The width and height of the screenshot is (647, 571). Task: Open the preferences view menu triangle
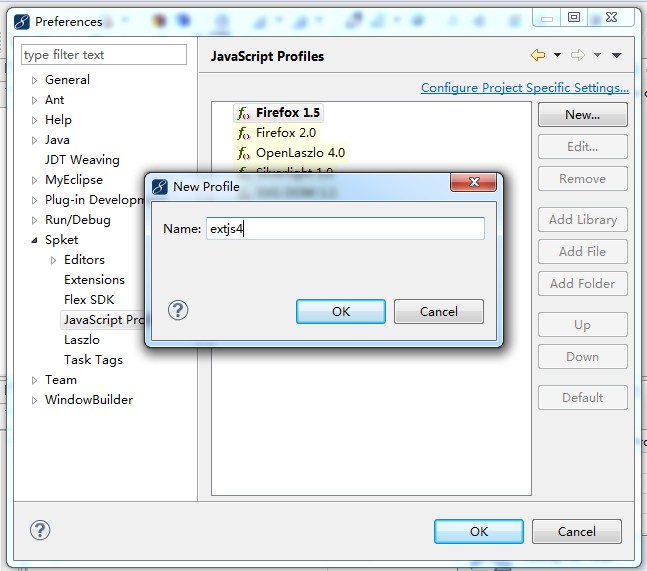pos(617,55)
